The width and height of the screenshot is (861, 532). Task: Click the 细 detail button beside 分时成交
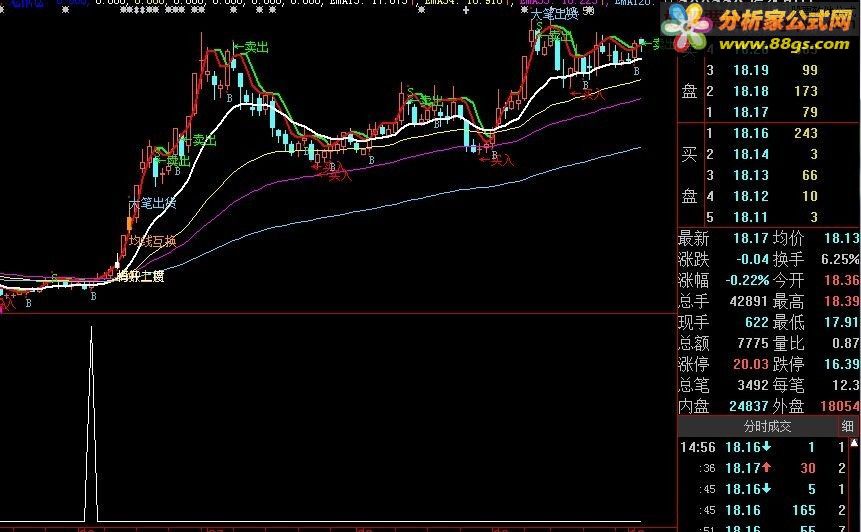tap(847, 426)
